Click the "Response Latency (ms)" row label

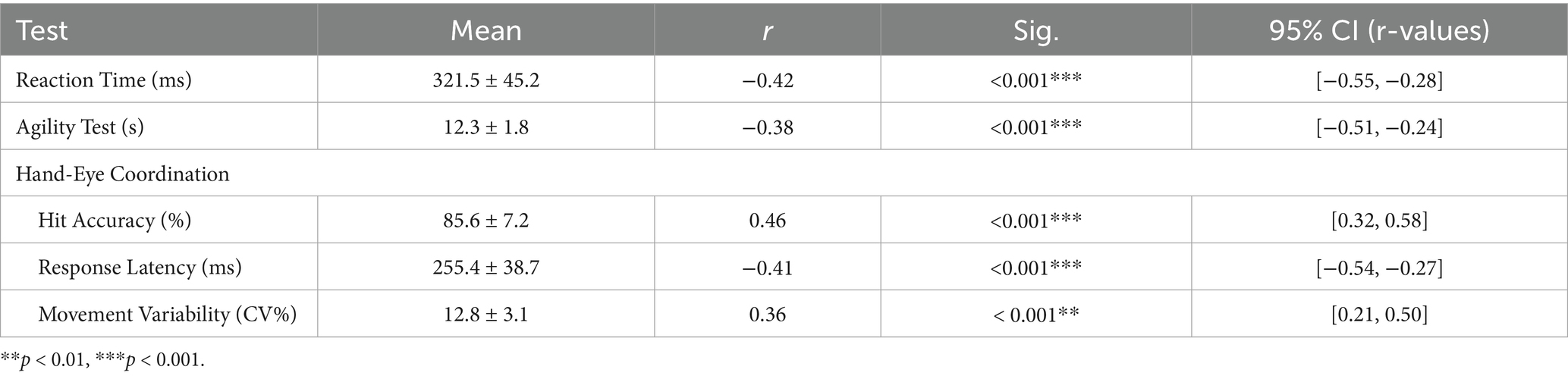[x=140, y=268]
